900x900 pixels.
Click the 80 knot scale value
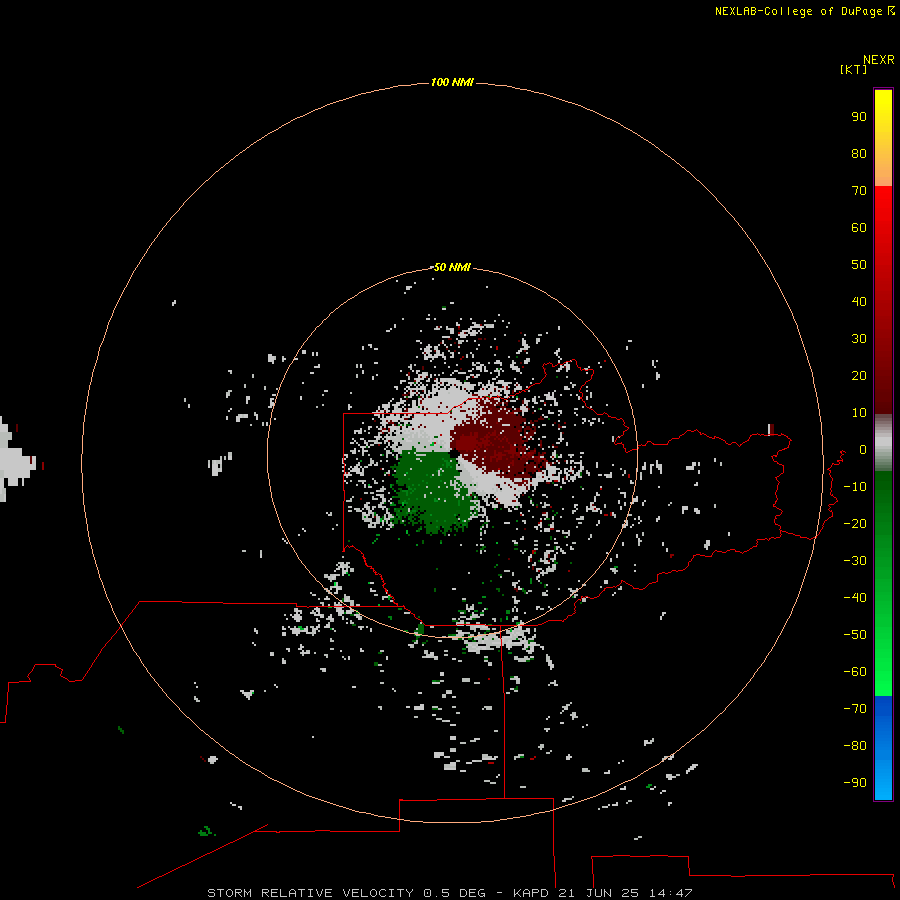pyautogui.click(x=859, y=153)
